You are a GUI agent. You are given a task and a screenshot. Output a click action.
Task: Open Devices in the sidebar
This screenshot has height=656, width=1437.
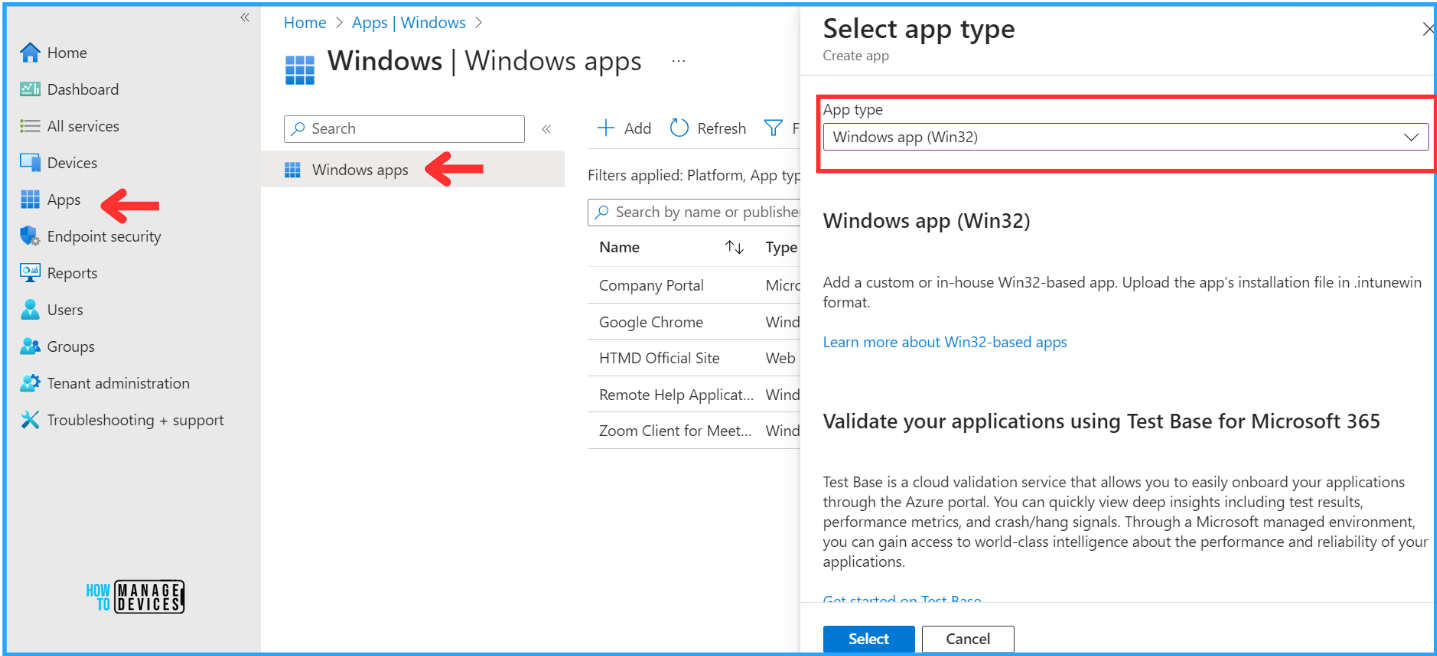[x=72, y=163]
